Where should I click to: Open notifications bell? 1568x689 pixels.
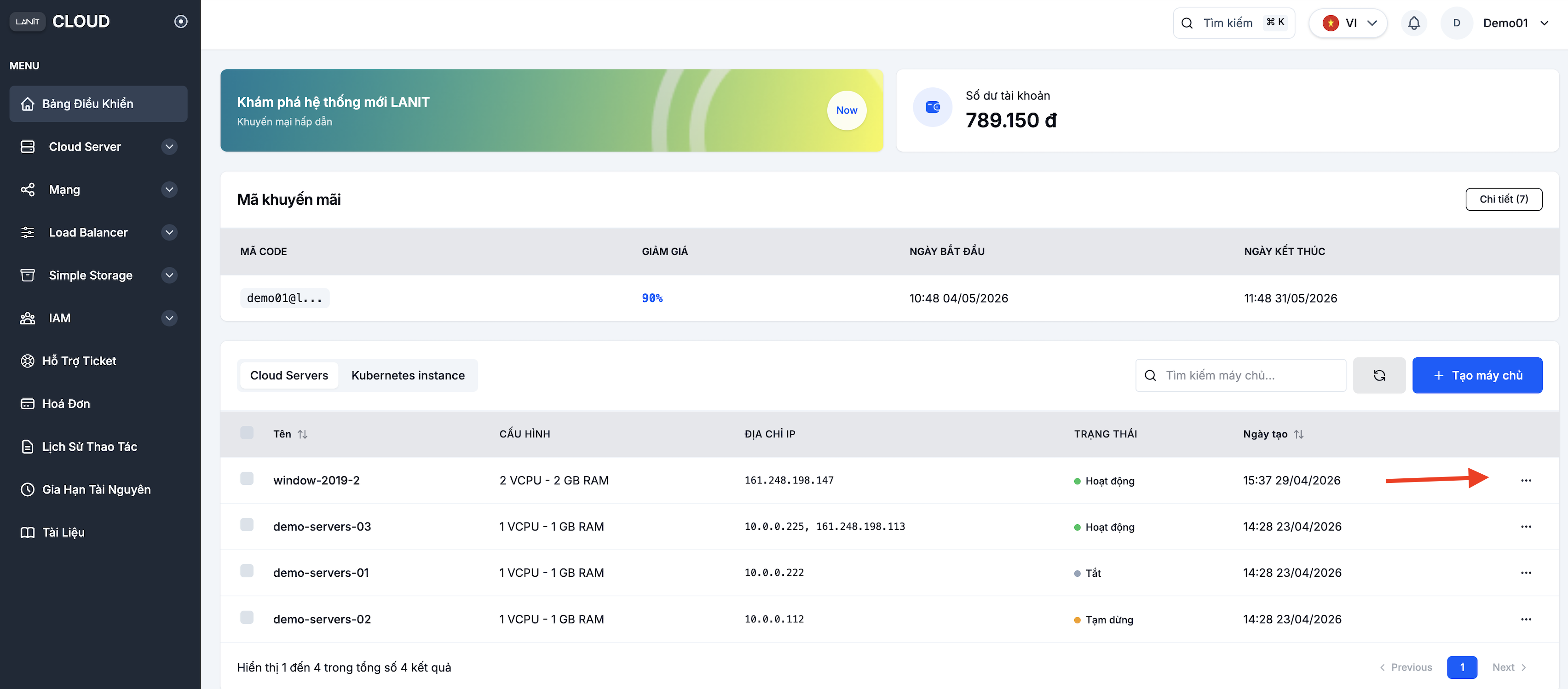coord(1414,23)
